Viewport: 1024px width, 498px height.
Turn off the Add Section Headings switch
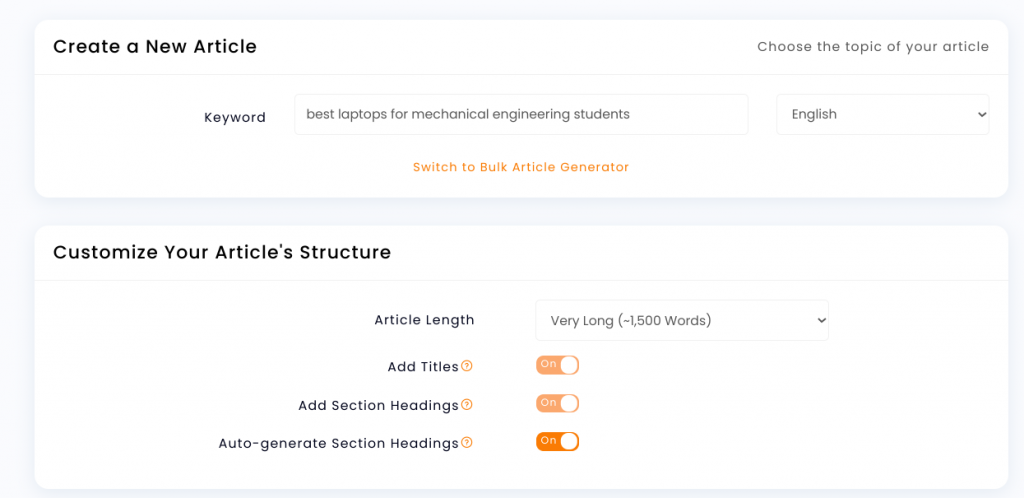click(558, 403)
